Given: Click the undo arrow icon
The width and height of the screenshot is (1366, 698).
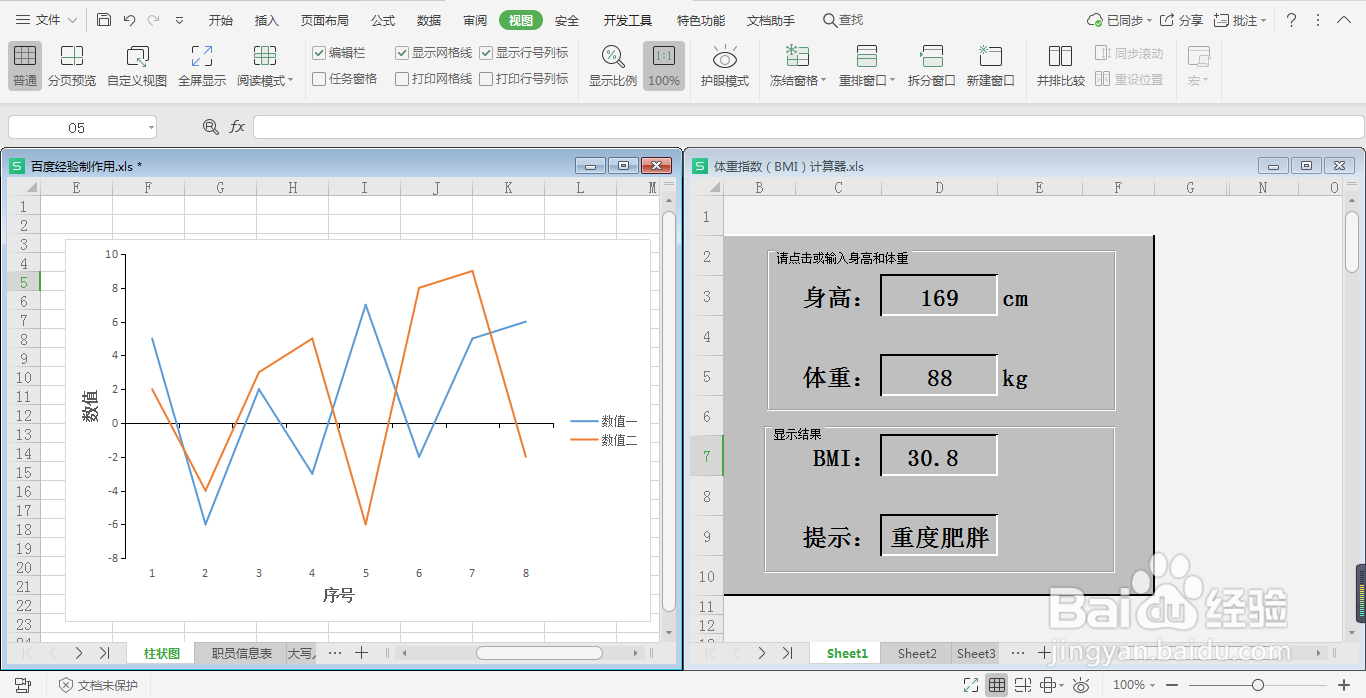Looking at the screenshot, I should 129,20.
